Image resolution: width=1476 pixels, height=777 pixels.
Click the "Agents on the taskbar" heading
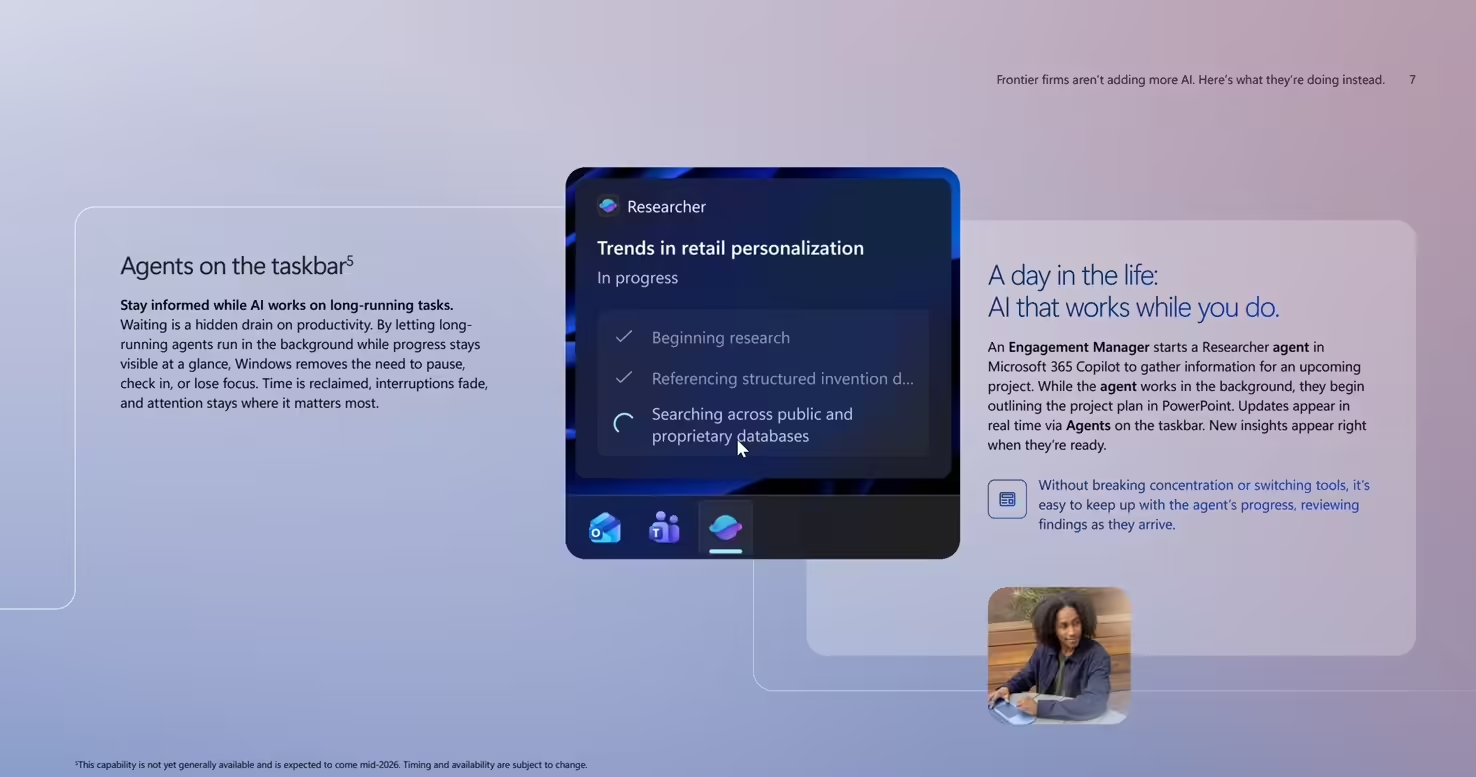pos(237,266)
